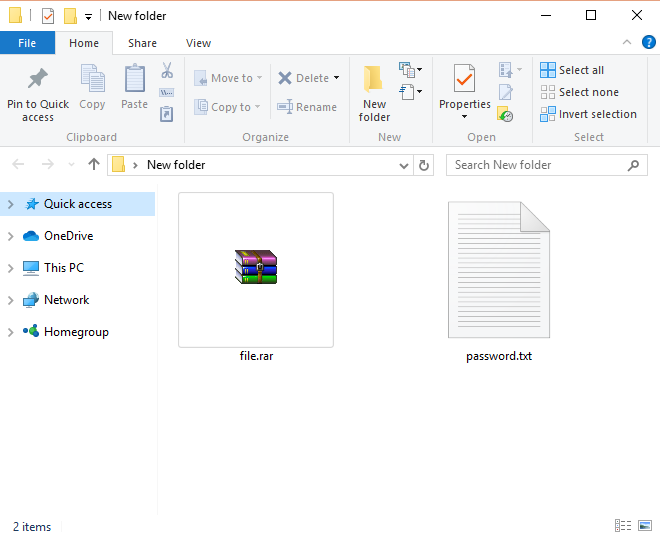
Task: Click the Copy icon in Clipboard group
Action: [x=92, y=78]
